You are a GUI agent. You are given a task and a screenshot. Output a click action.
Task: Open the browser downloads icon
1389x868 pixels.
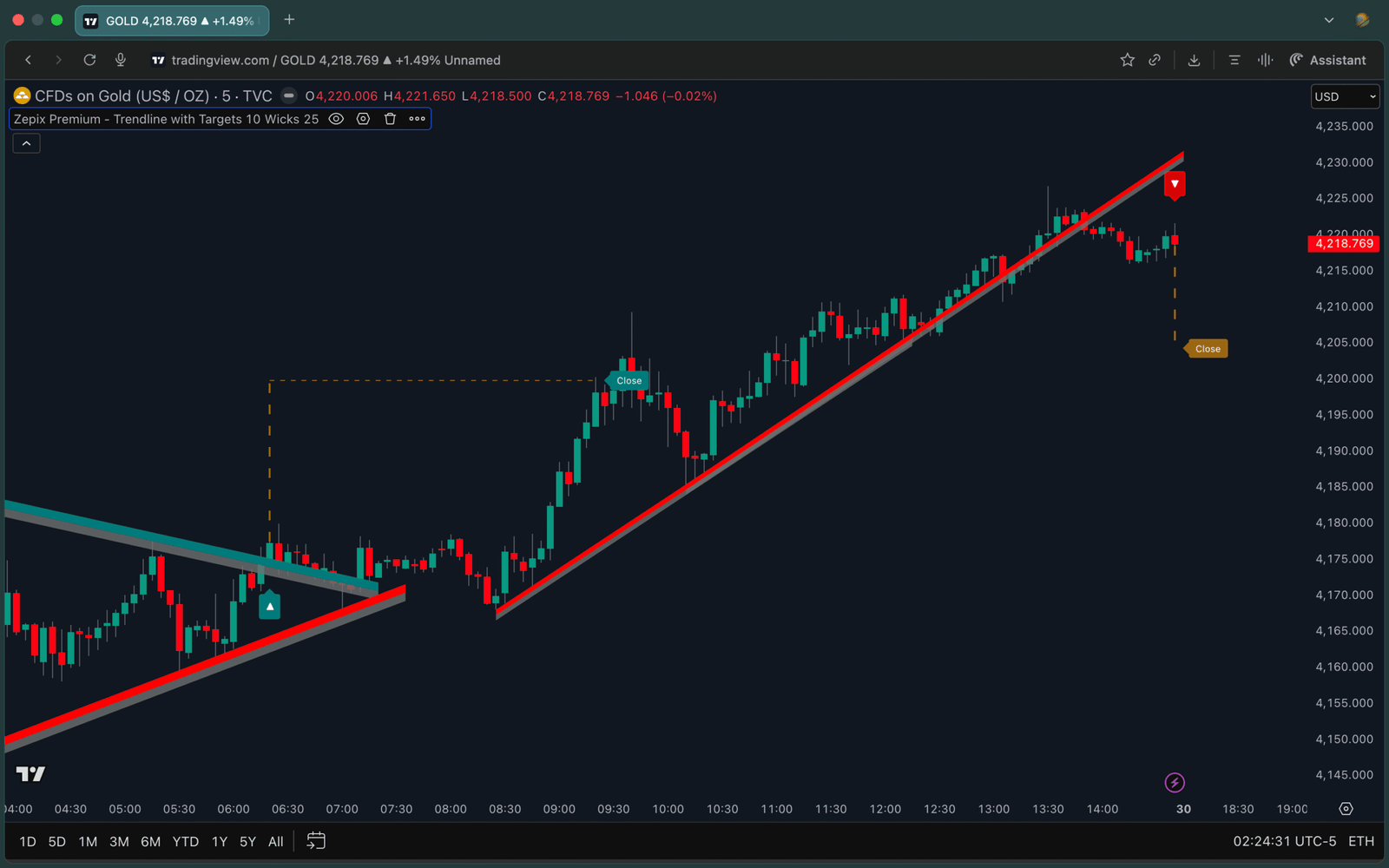tap(1194, 60)
